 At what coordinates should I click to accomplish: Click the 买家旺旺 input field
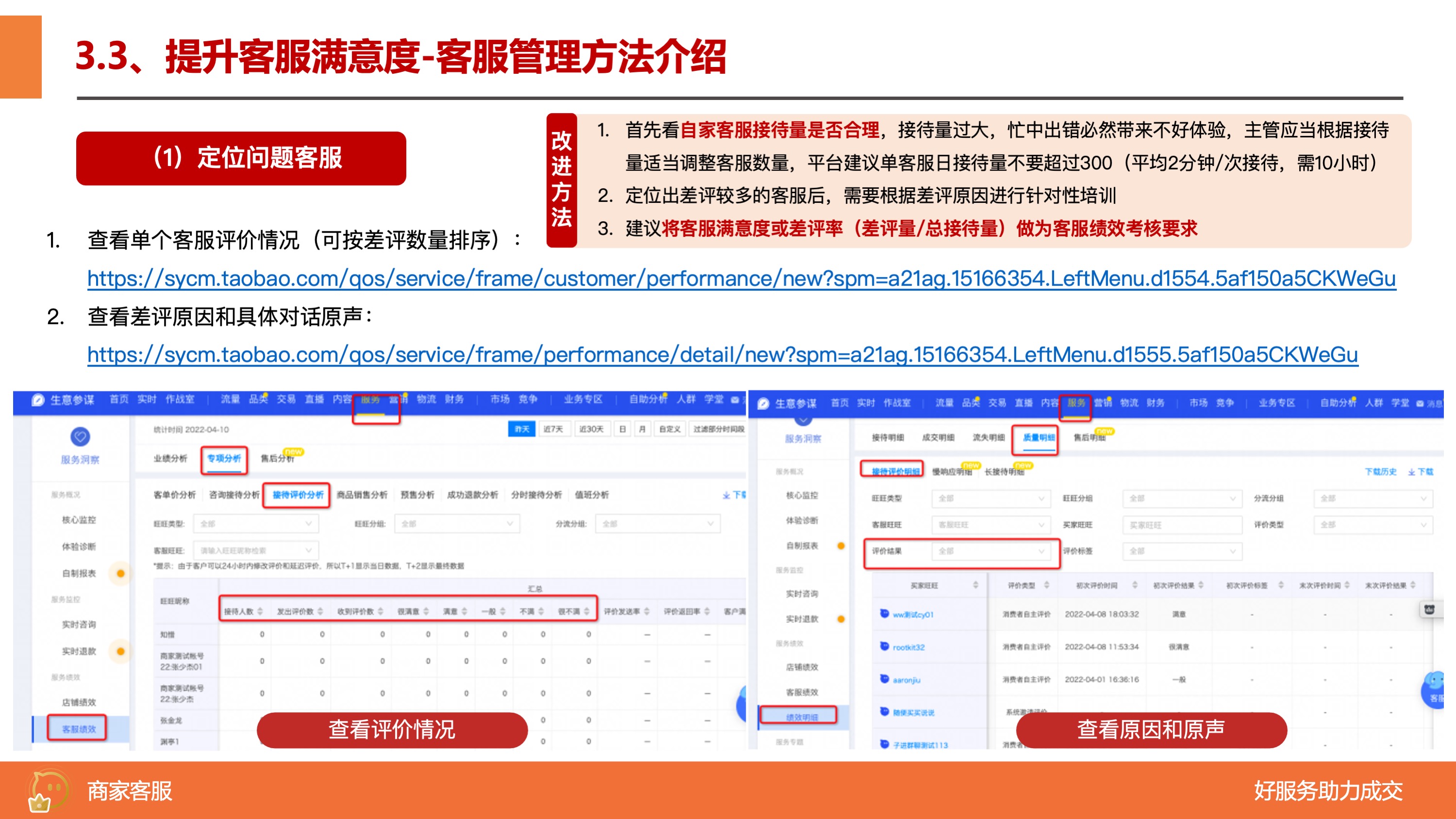pyautogui.click(x=1182, y=525)
